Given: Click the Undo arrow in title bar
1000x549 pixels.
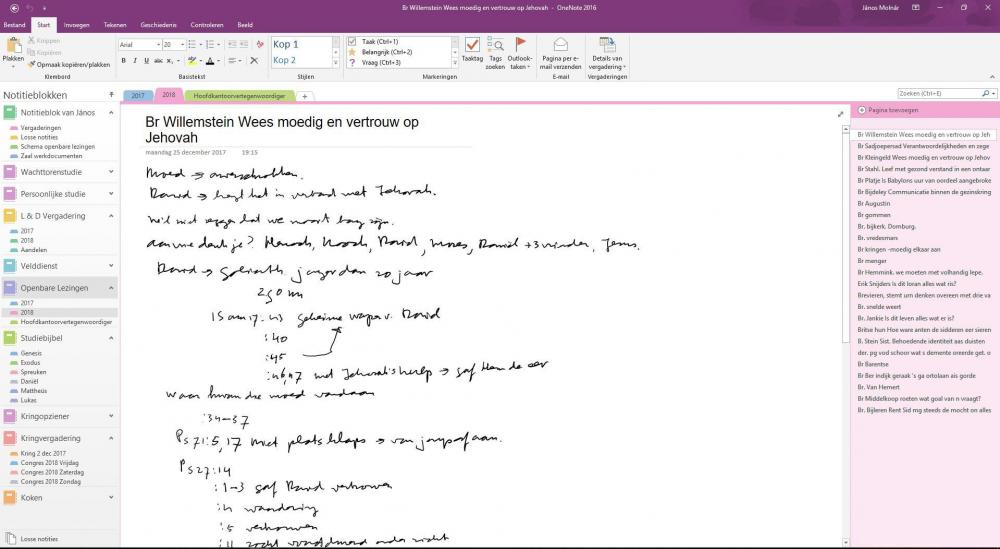Looking at the screenshot, I should (x=29, y=8).
